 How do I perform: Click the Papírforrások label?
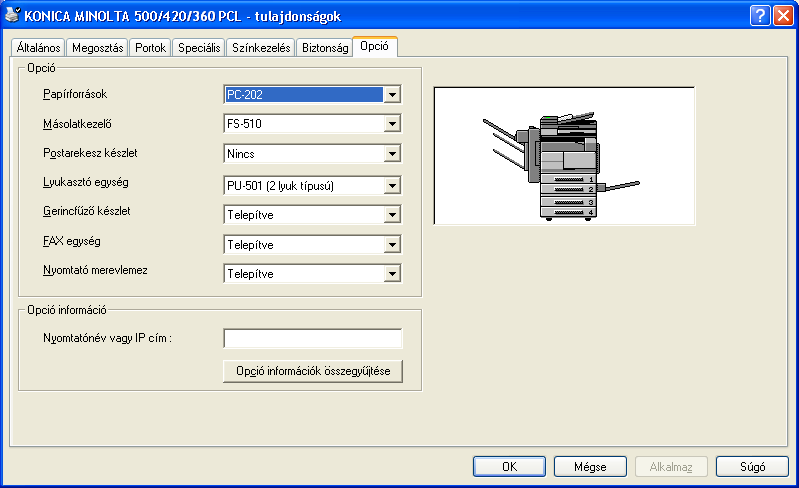pos(75,94)
